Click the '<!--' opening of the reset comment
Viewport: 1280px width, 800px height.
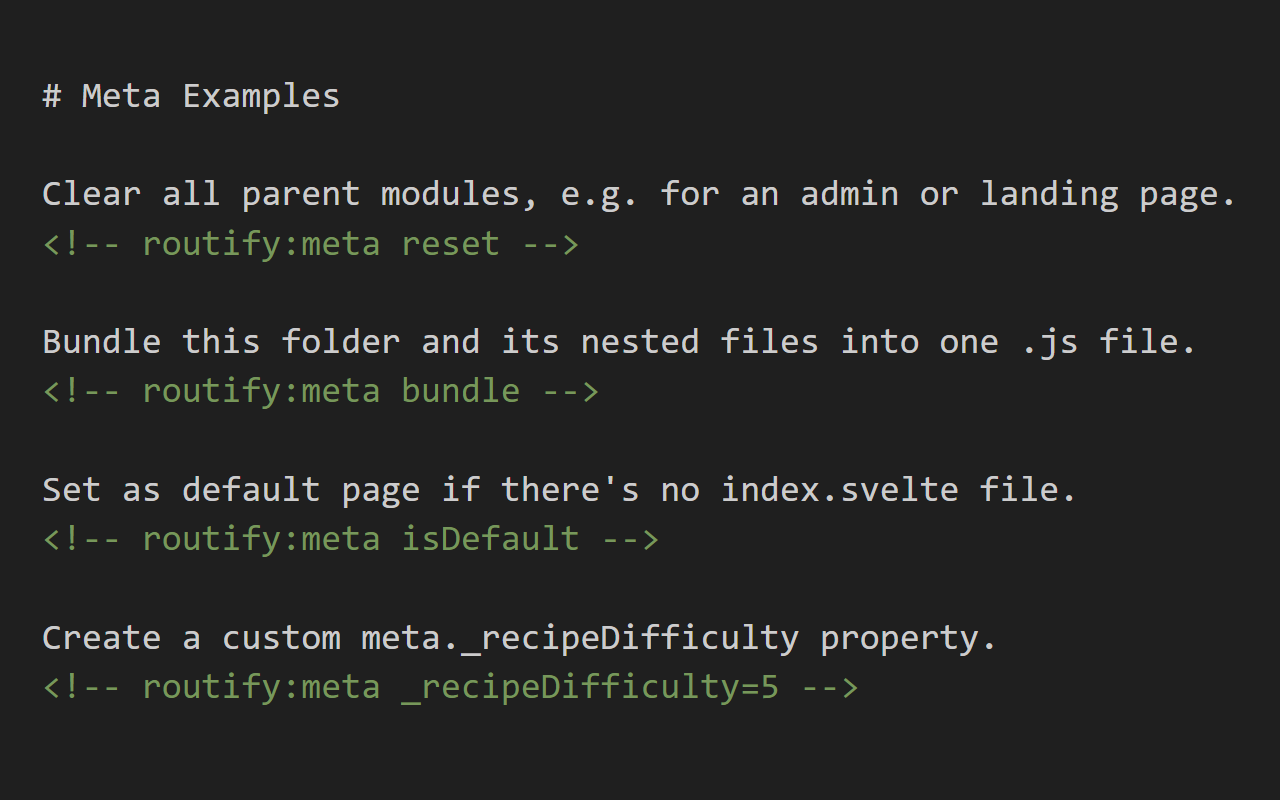(82, 243)
